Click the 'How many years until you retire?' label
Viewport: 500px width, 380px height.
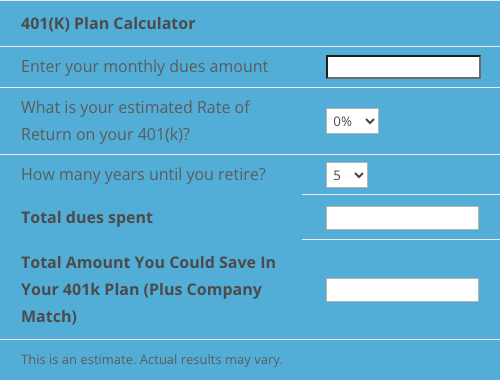click(143, 175)
